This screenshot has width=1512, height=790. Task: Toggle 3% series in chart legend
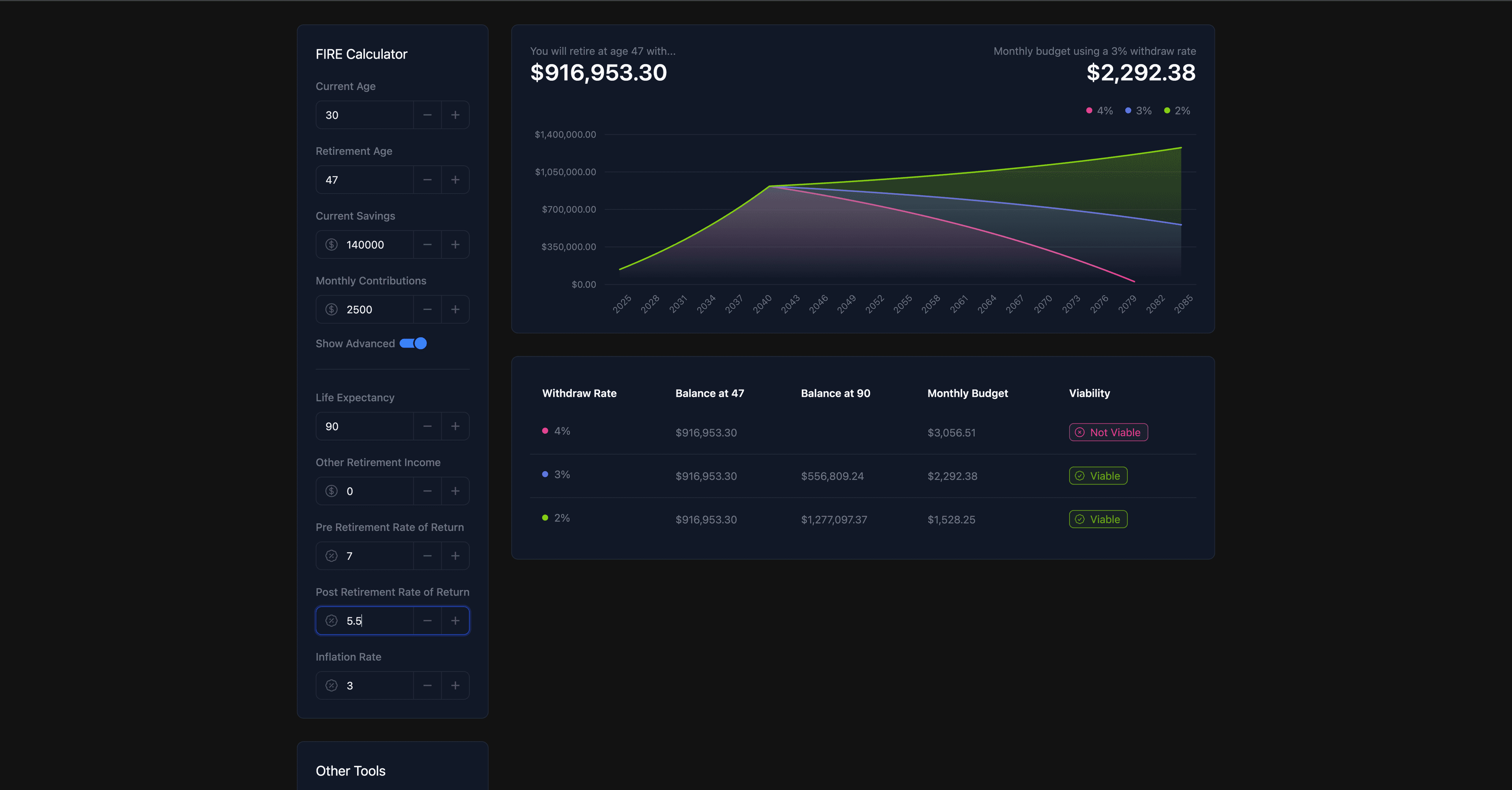tap(1138, 111)
